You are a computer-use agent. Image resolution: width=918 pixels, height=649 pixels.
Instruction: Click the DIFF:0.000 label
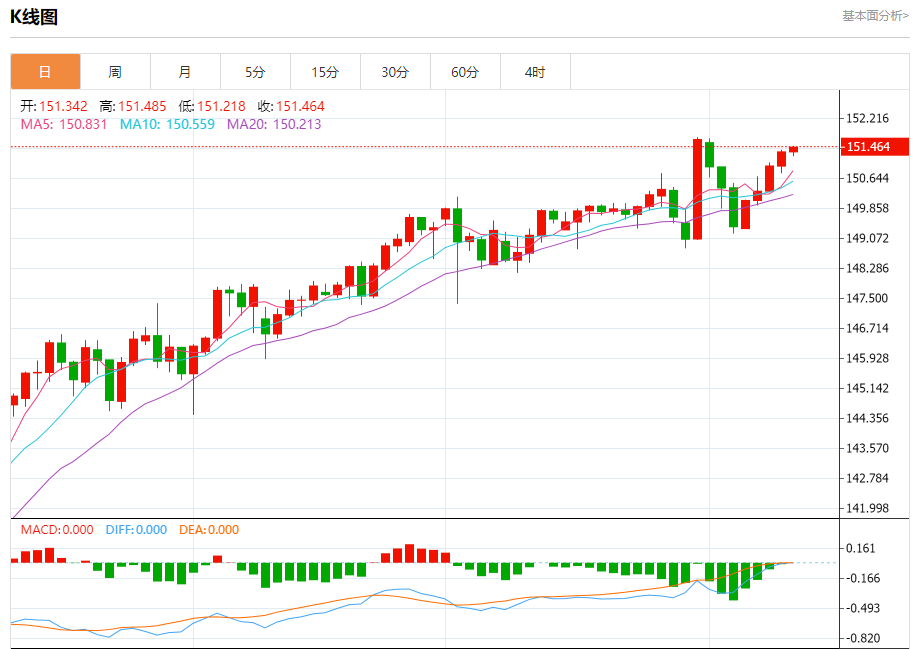[136, 530]
